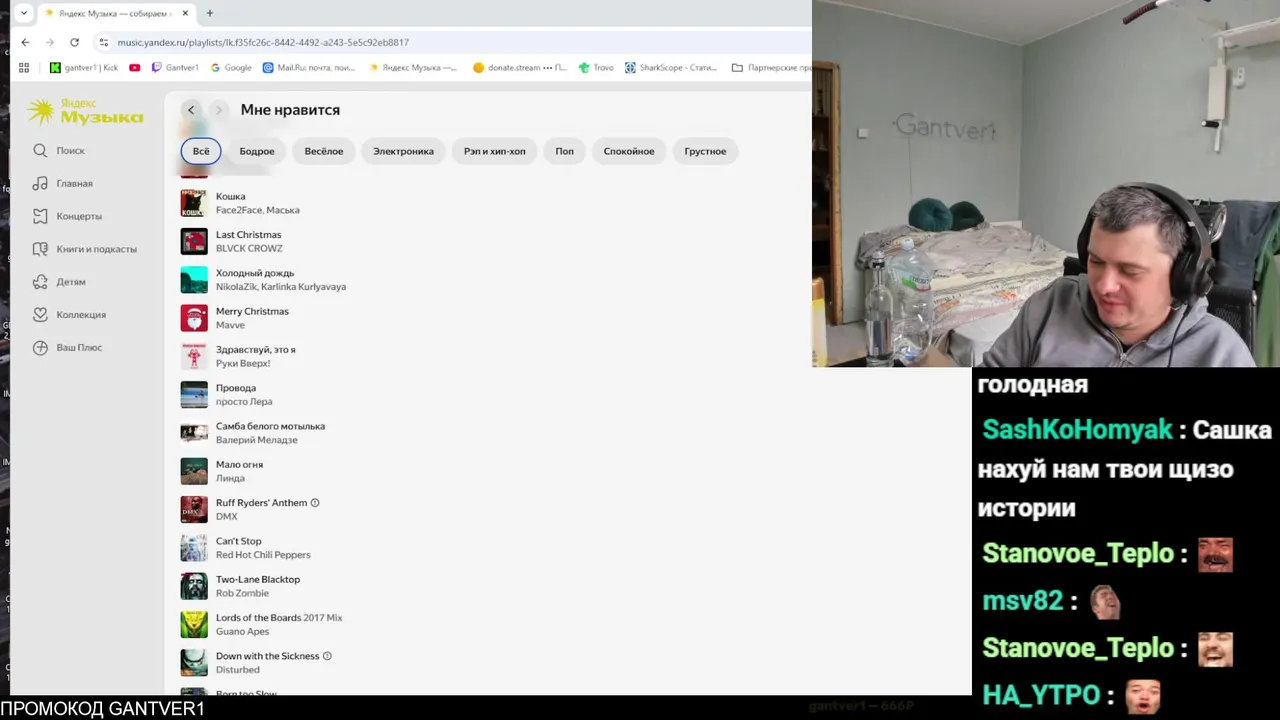Viewport: 1280px width, 720px height.
Task: Open Коллекция in the sidebar
Action: [69, 314]
